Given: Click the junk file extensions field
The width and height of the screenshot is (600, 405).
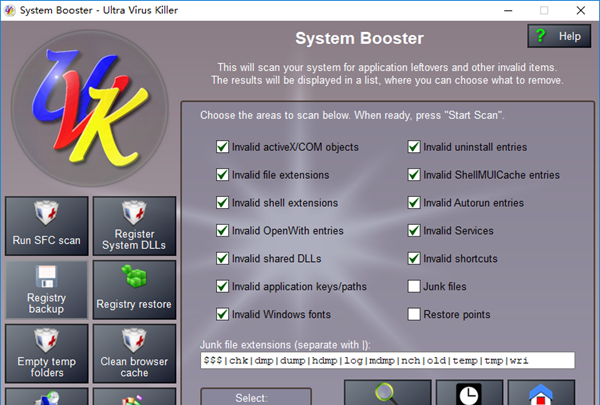Looking at the screenshot, I should (387, 361).
